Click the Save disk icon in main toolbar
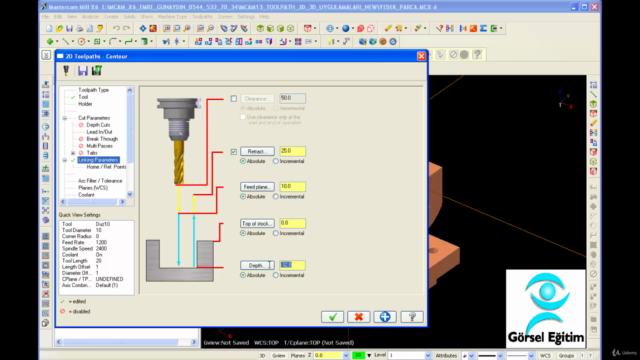This screenshot has height=360, width=640. tap(69, 28)
